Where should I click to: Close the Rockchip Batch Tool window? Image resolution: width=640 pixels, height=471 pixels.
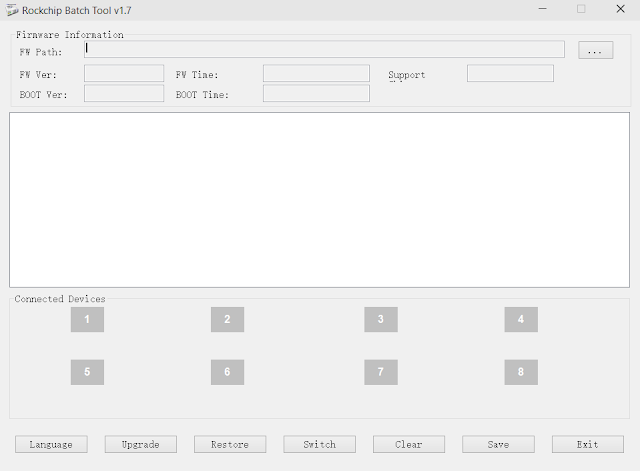620,9
